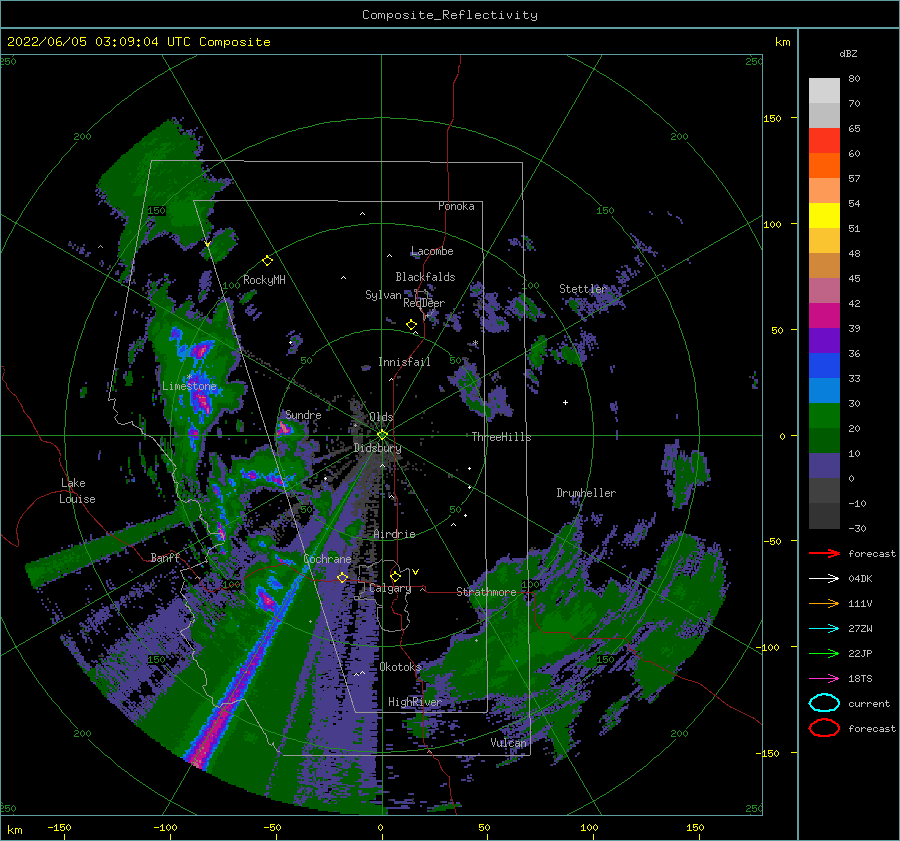
Task: Click the Limestone label
Action: click(x=189, y=386)
